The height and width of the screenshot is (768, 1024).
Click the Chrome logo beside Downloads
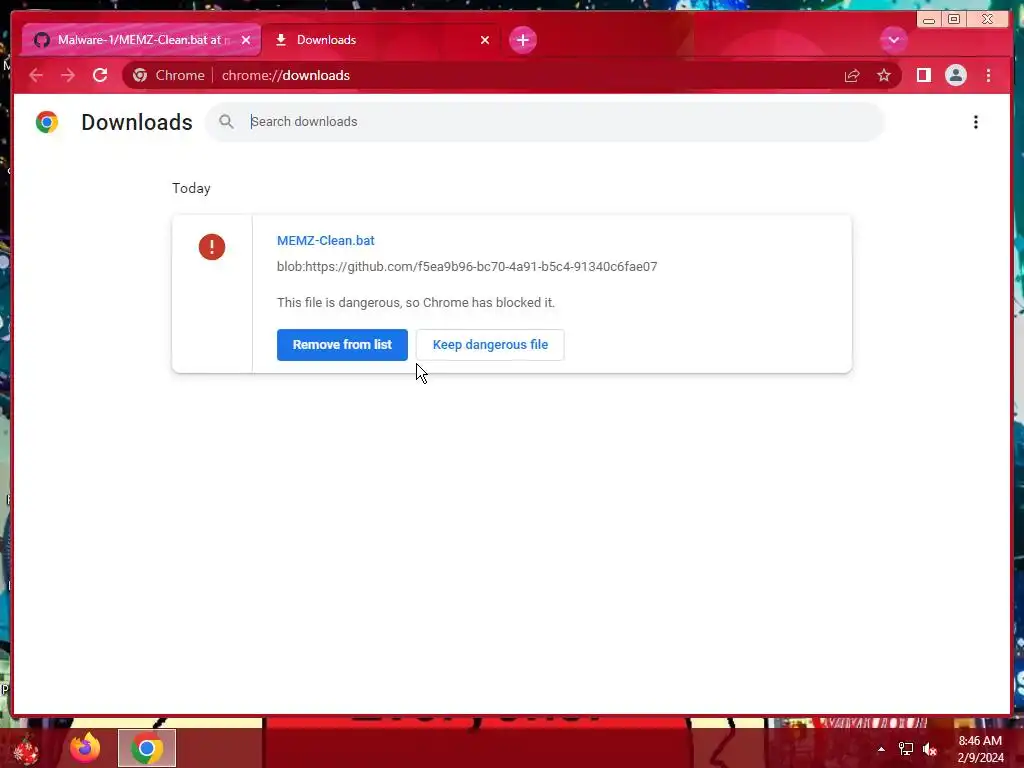[47, 122]
